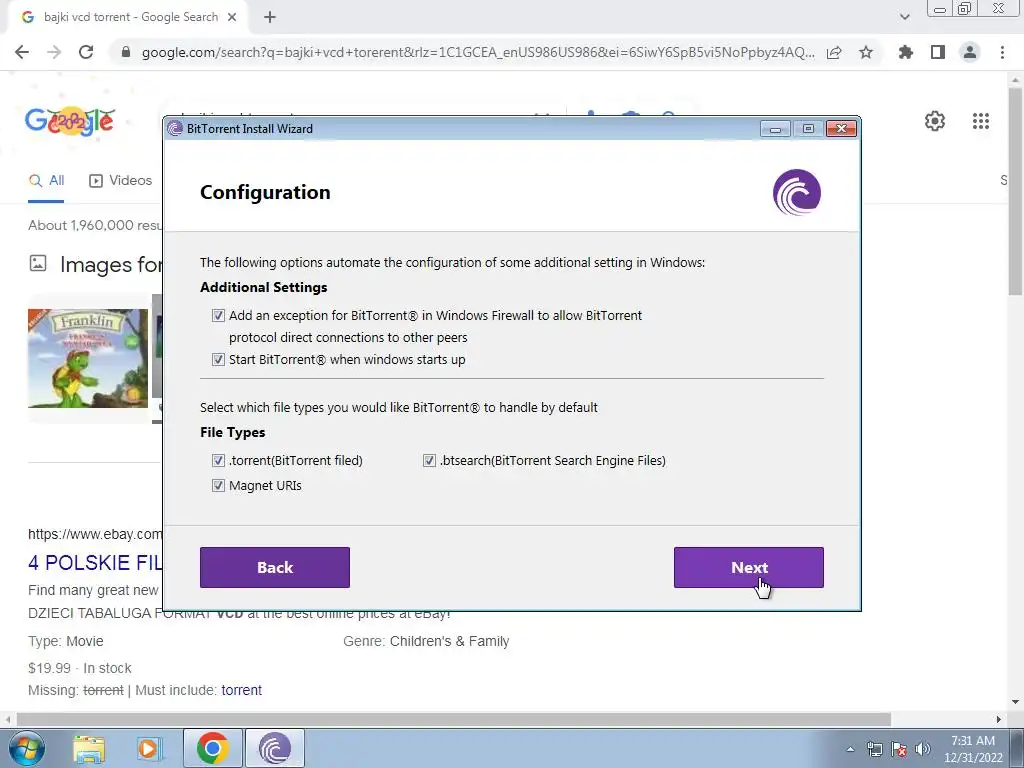The width and height of the screenshot is (1024, 768).
Task: Click the address bar URL field
Action: pos(478,52)
